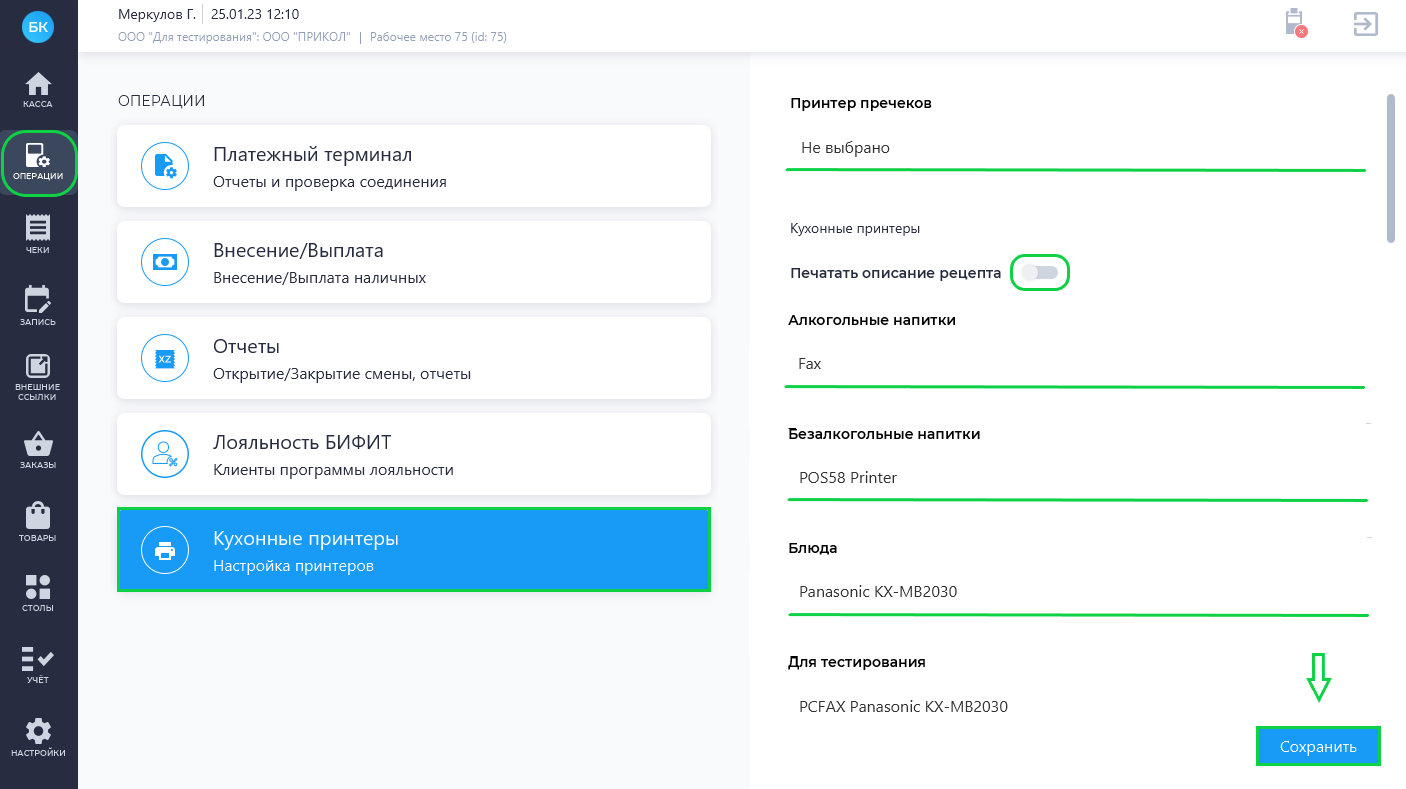The image size is (1406, 789).
Task: Click the Лояльность БИФИТ client icon
Action: [x=165, y=454]
